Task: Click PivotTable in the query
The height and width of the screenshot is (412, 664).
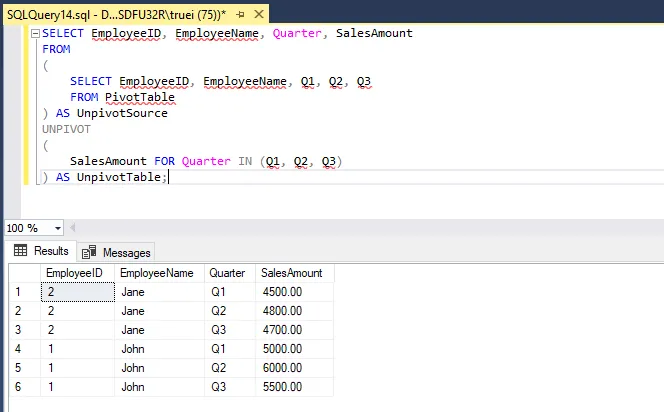Action: tap(140, 97)
